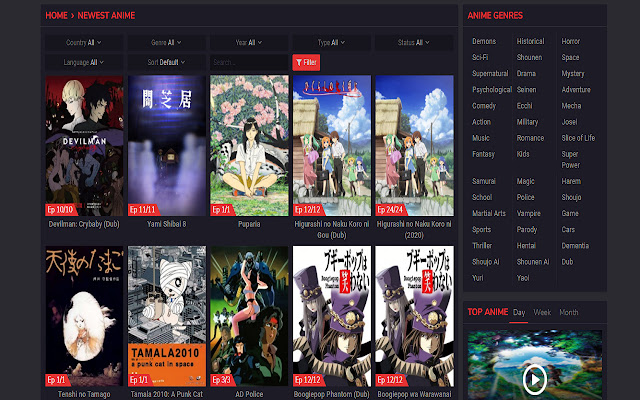This screenshot has width=640, height=400.
Task: Click NEWEST ANIME breadcrumb
Action: tap(106, 16)
